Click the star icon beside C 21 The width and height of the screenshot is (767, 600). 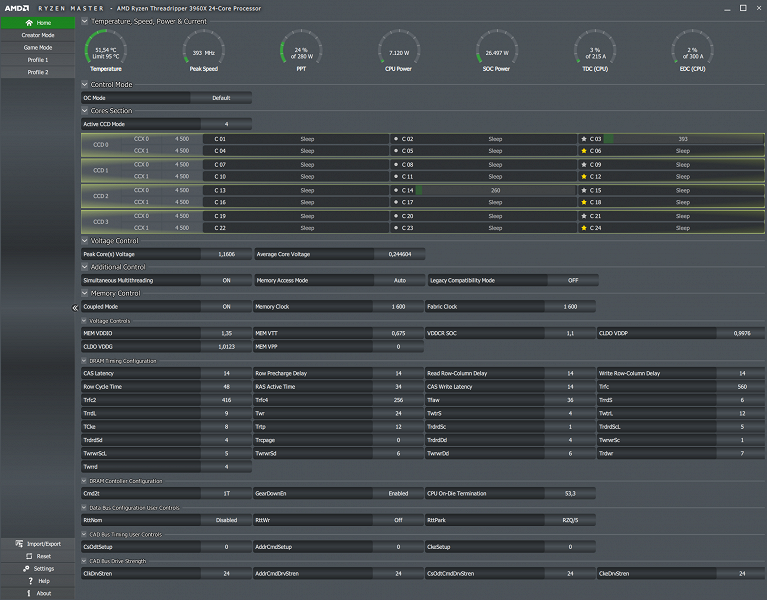584,216
